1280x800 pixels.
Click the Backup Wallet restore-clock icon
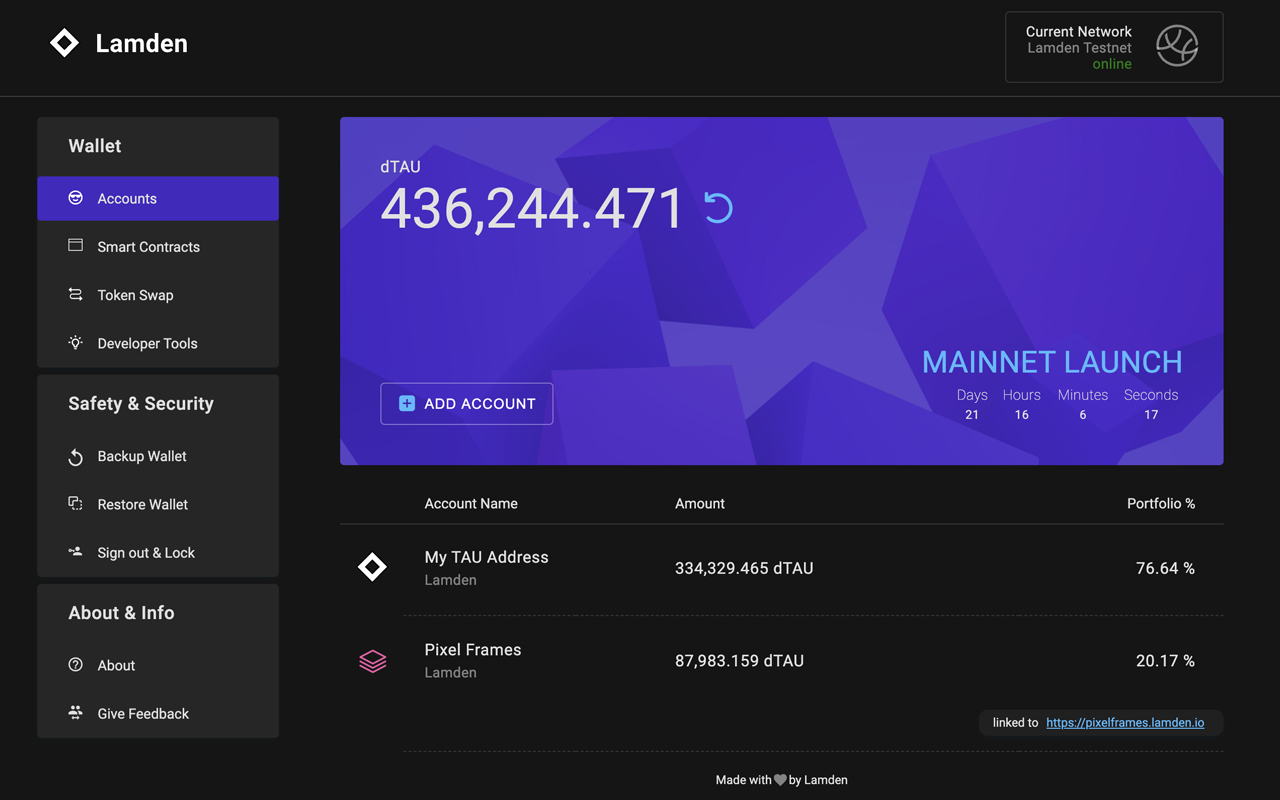point(75,456)
